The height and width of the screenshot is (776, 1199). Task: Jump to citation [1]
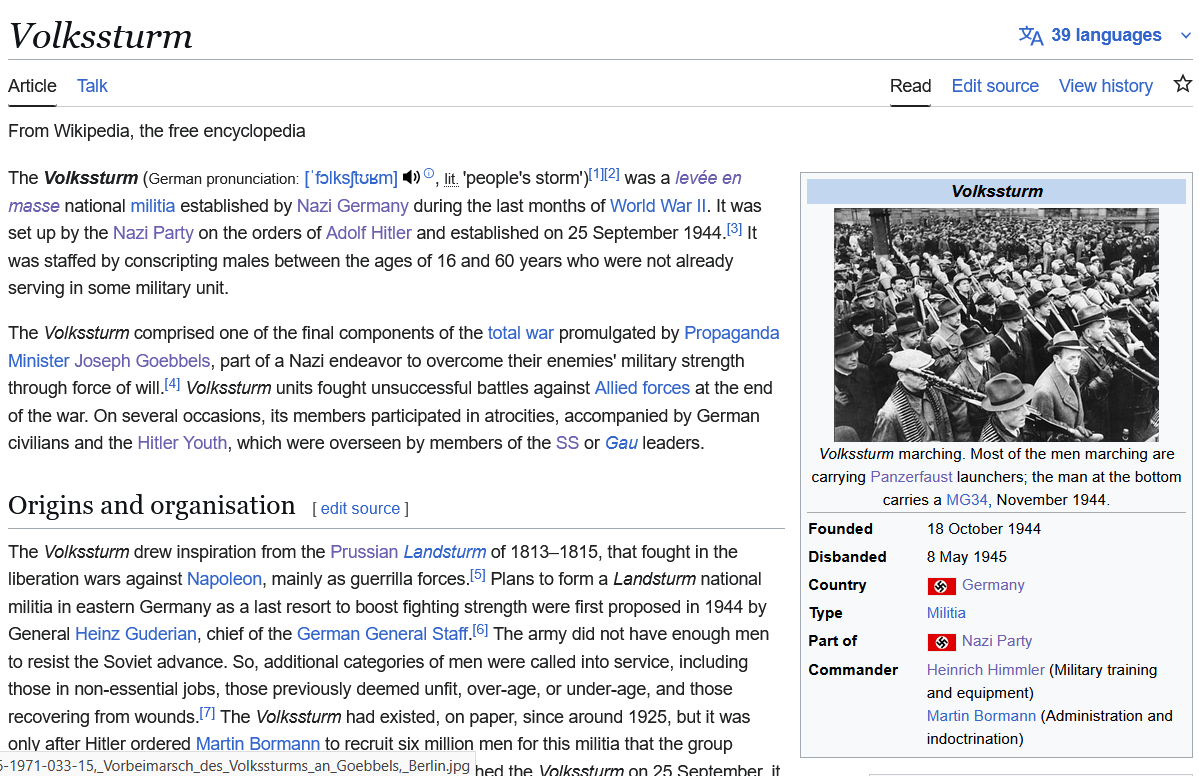click(596, 174)
